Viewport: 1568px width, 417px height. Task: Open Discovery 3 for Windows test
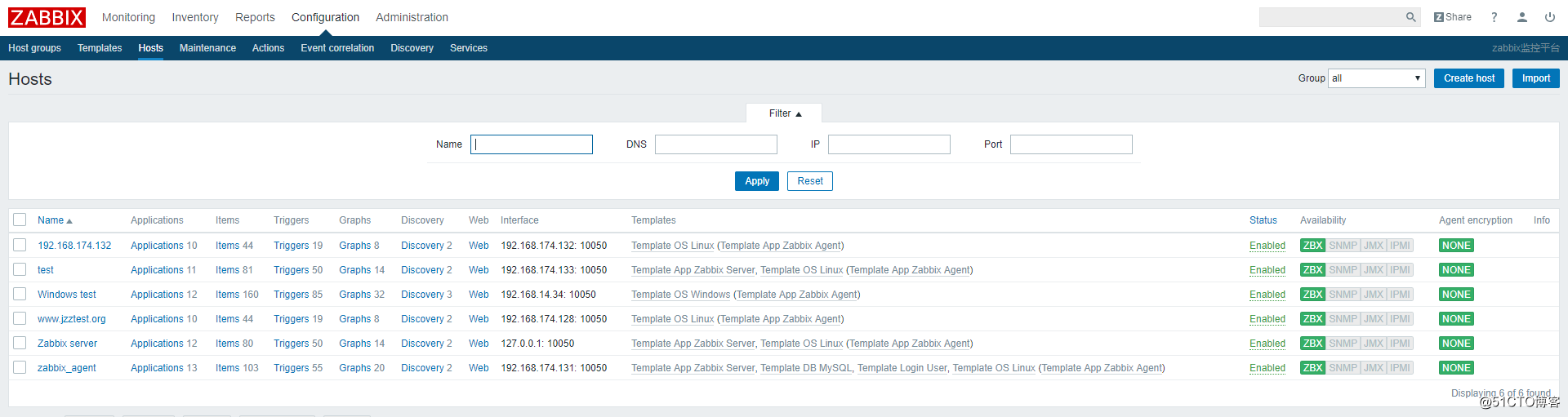click(x=422, y=295)
